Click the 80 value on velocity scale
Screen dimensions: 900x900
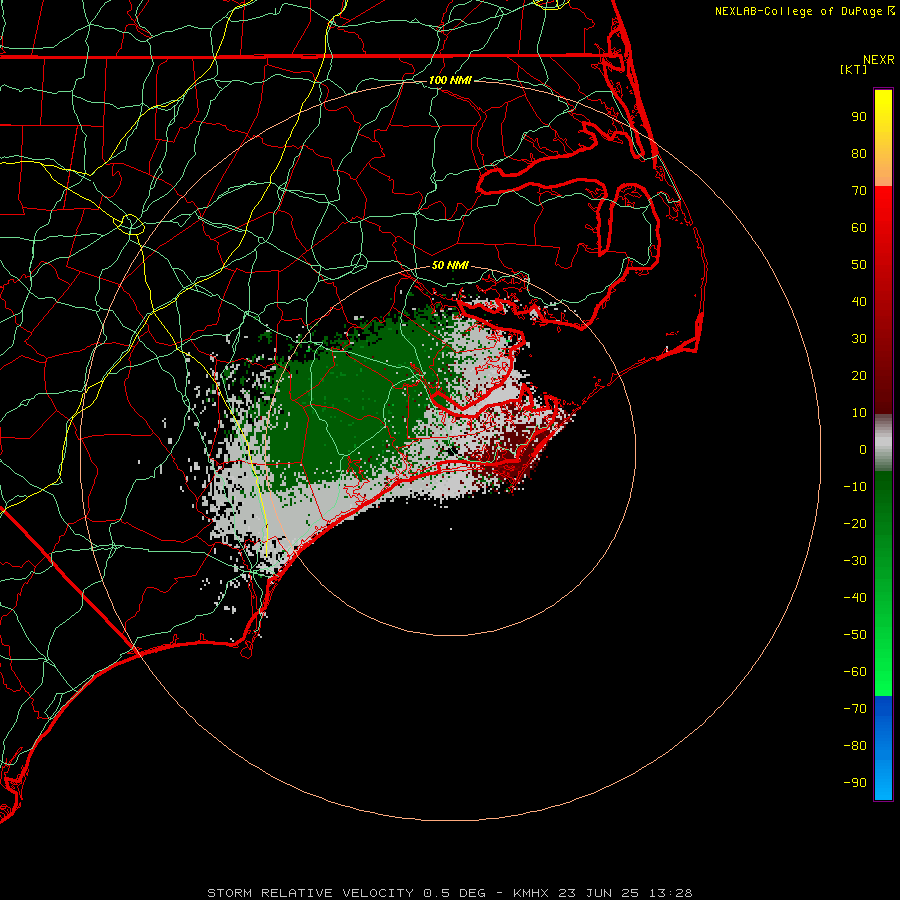point(859,153)
